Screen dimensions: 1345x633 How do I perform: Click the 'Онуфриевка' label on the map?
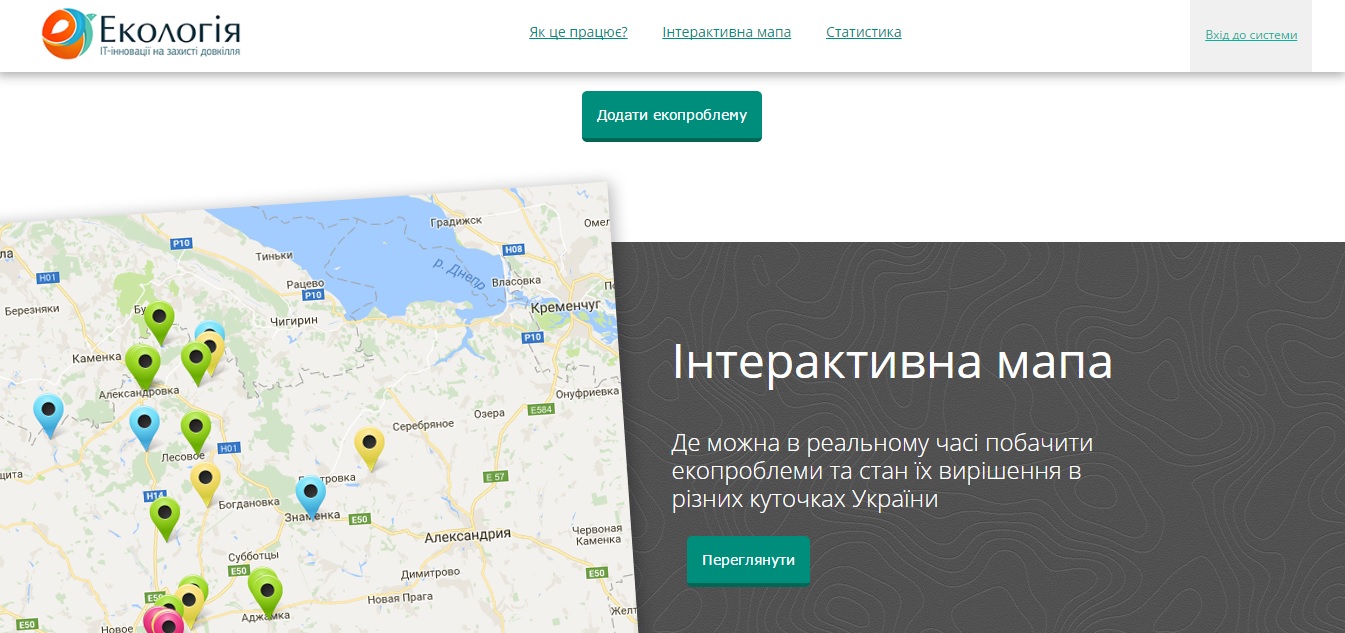587,393
